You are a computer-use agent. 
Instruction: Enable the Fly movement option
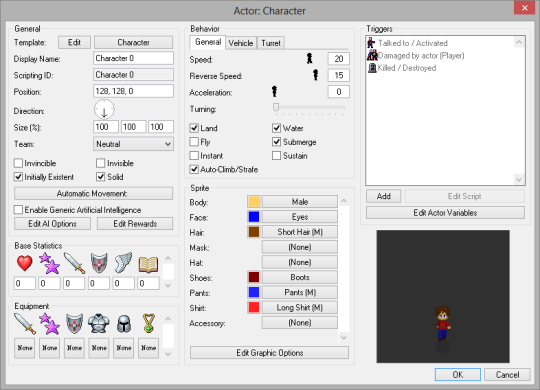[x=194, y=142]
